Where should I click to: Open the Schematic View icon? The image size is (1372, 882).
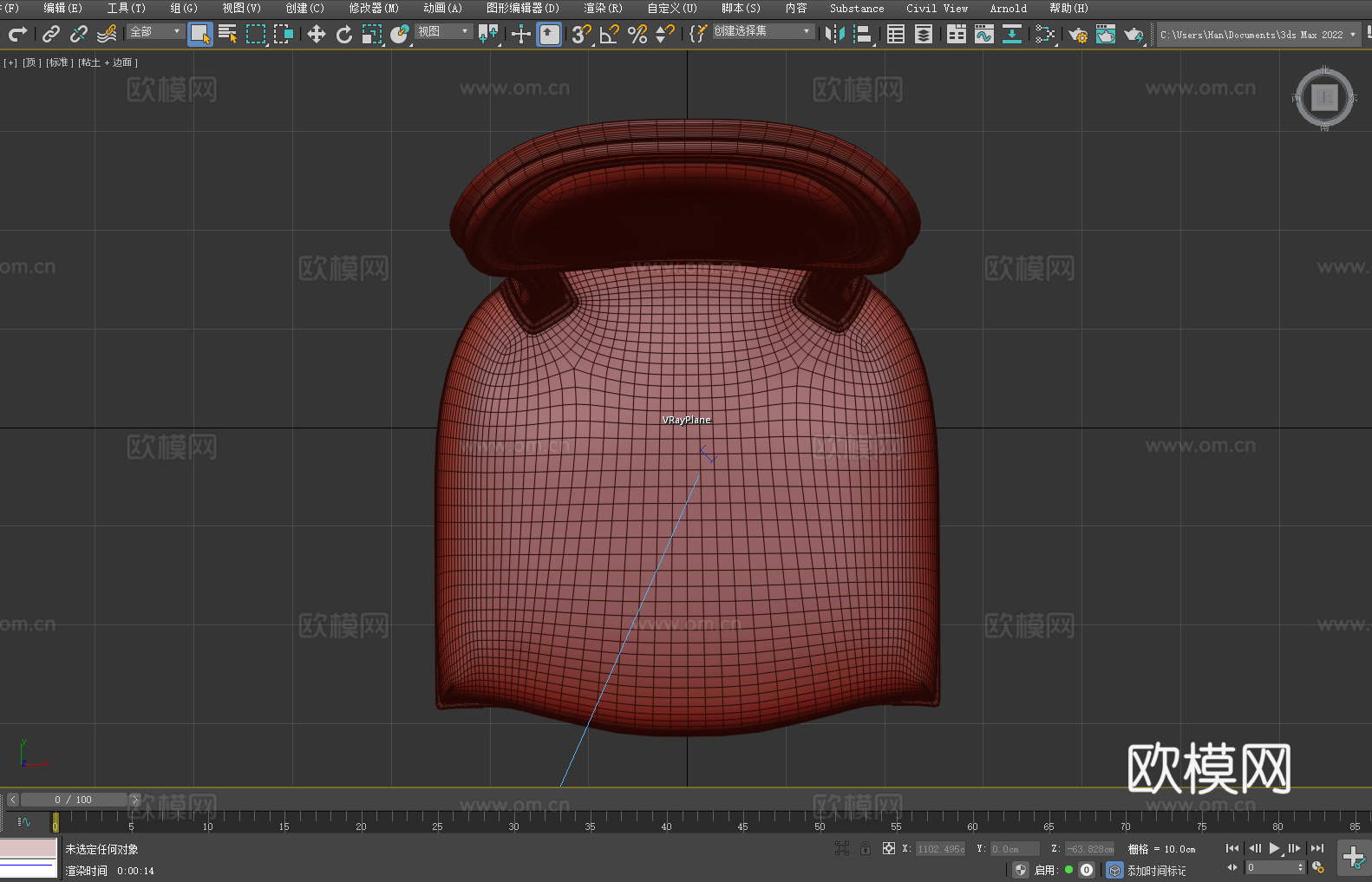coord(1012,34)
